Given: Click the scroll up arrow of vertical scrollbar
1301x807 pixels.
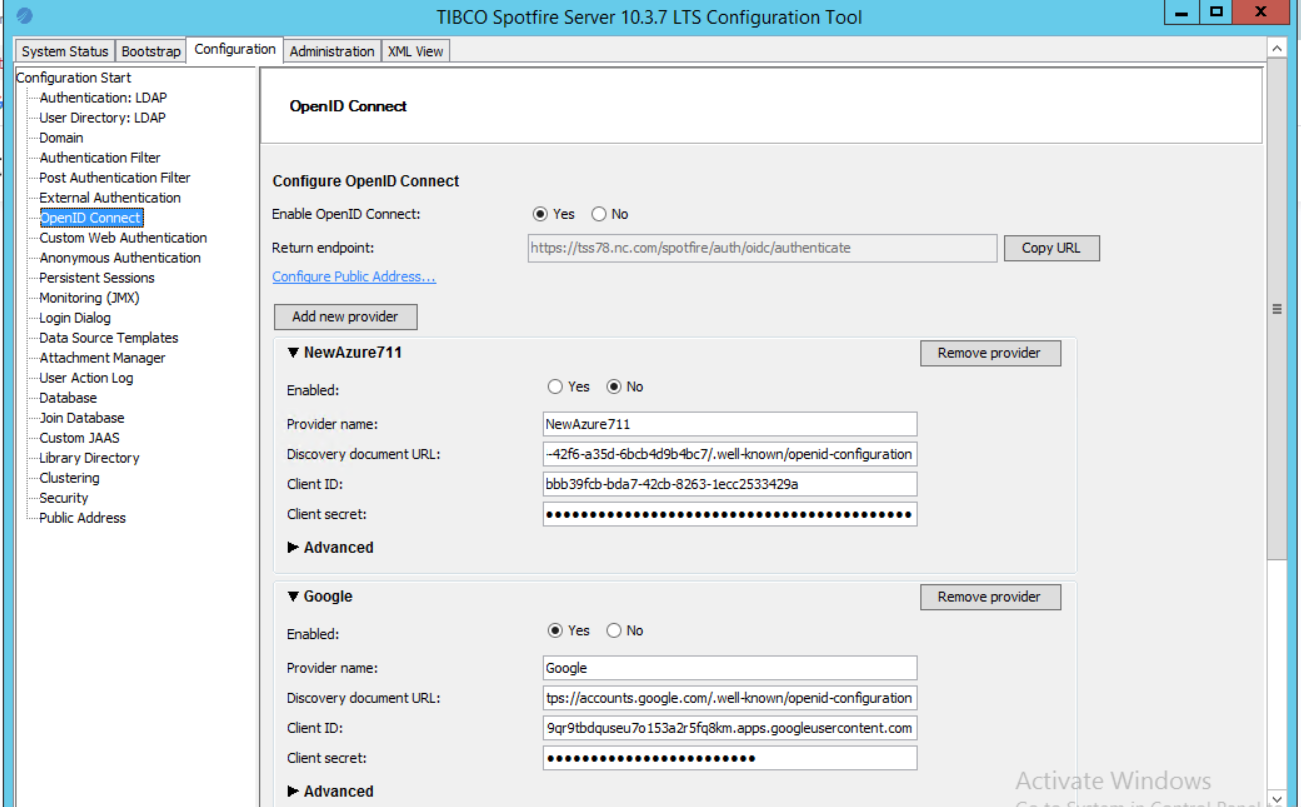Looking at the screenshot, I should click(x=1277, y=47).
